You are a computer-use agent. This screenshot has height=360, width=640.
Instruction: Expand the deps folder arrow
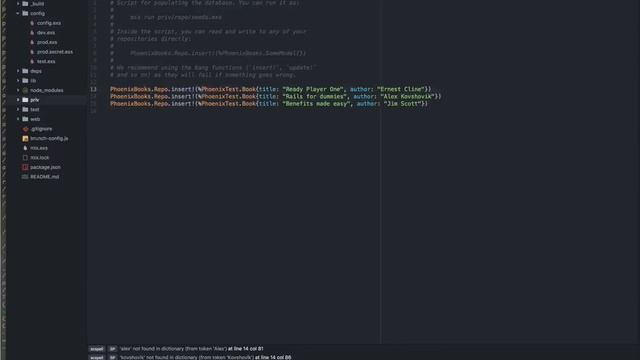coord(18,71)
